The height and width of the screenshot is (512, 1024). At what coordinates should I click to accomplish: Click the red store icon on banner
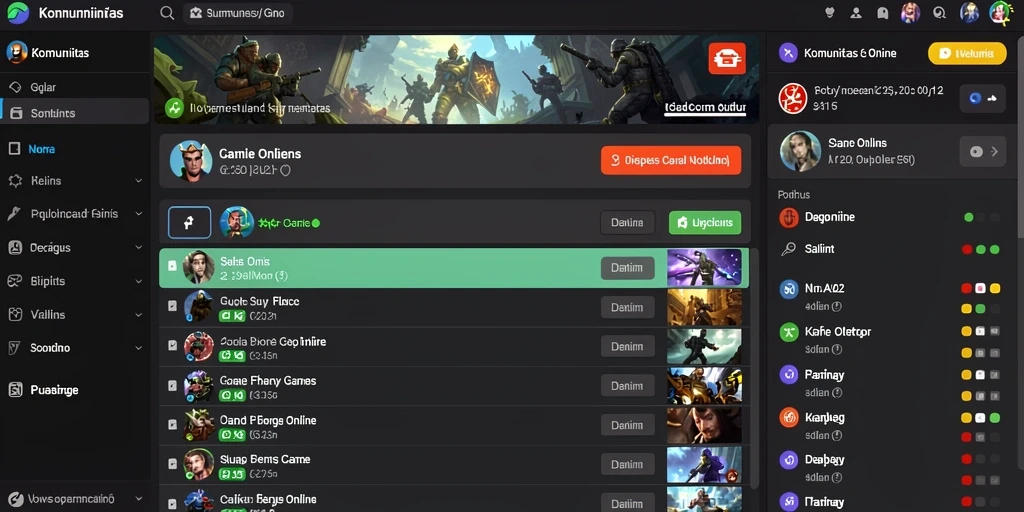click(727, 58)
